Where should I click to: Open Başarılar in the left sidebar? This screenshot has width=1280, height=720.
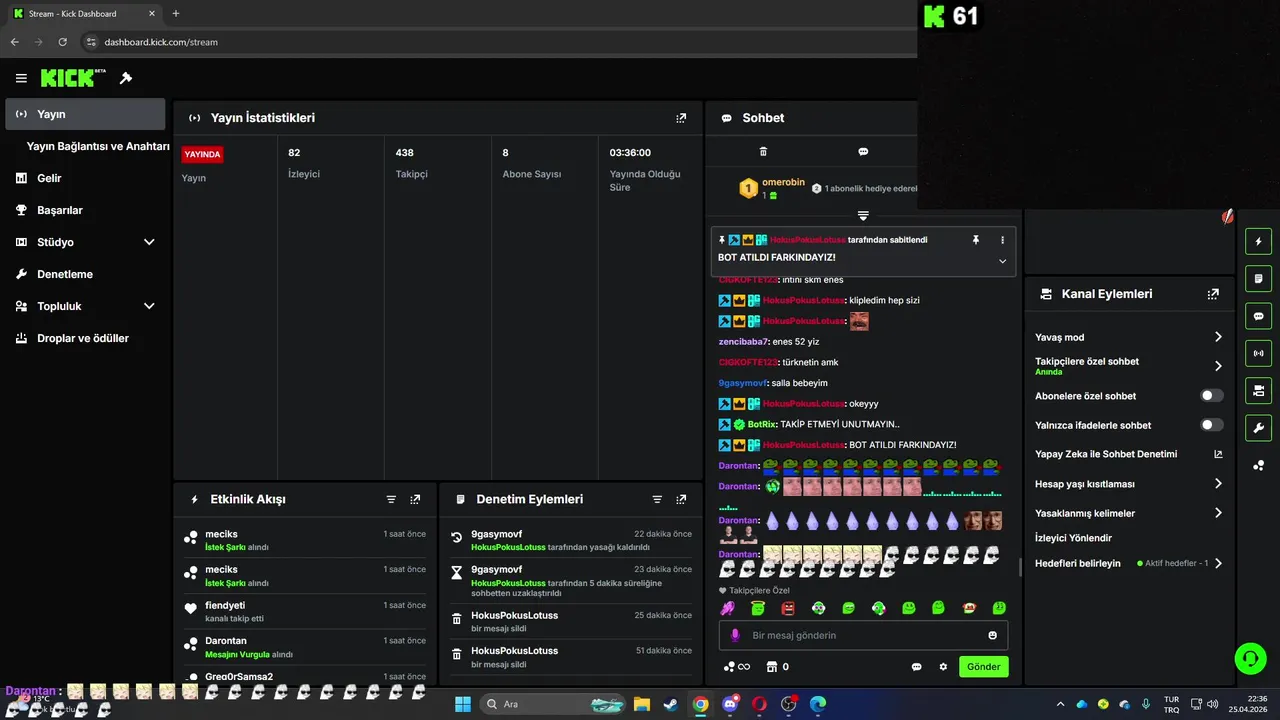tap(85, 210)
